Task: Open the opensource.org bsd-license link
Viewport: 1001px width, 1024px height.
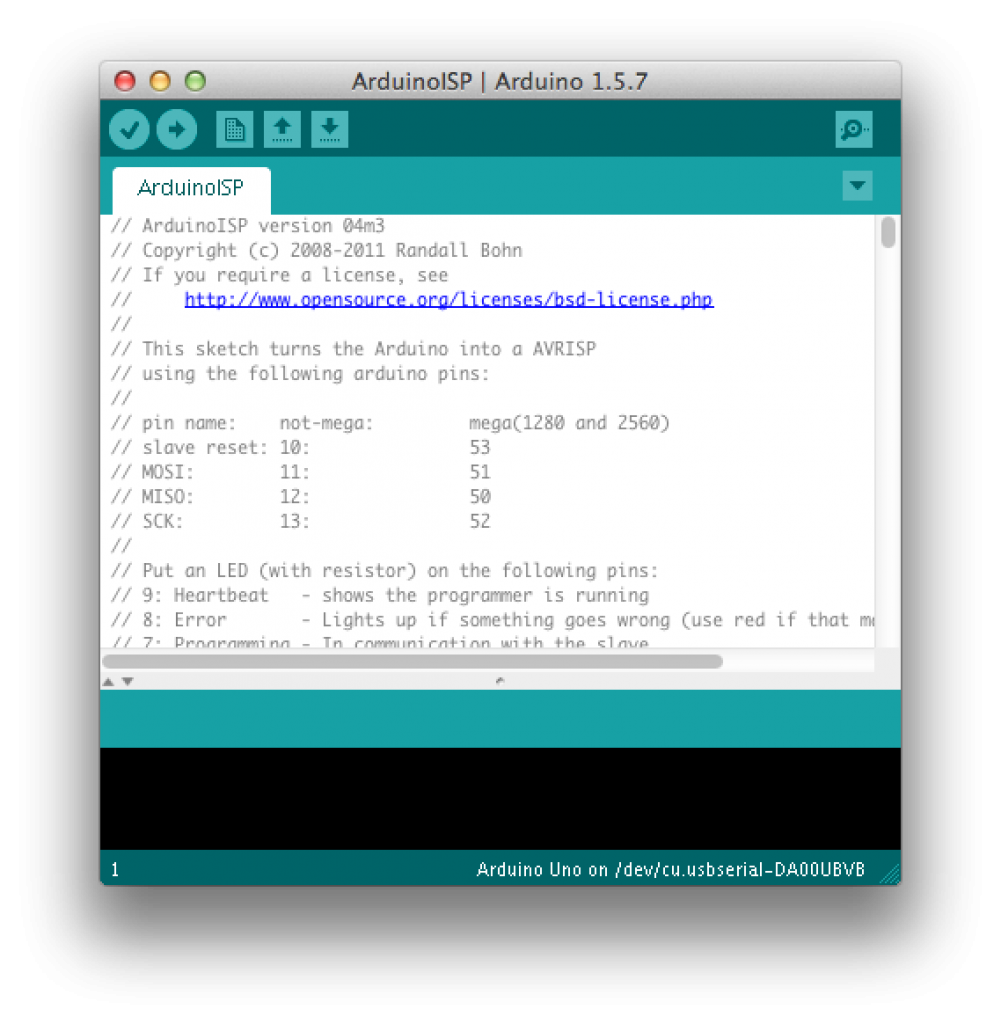Action: pyautogui.click(x=448, y=300)
